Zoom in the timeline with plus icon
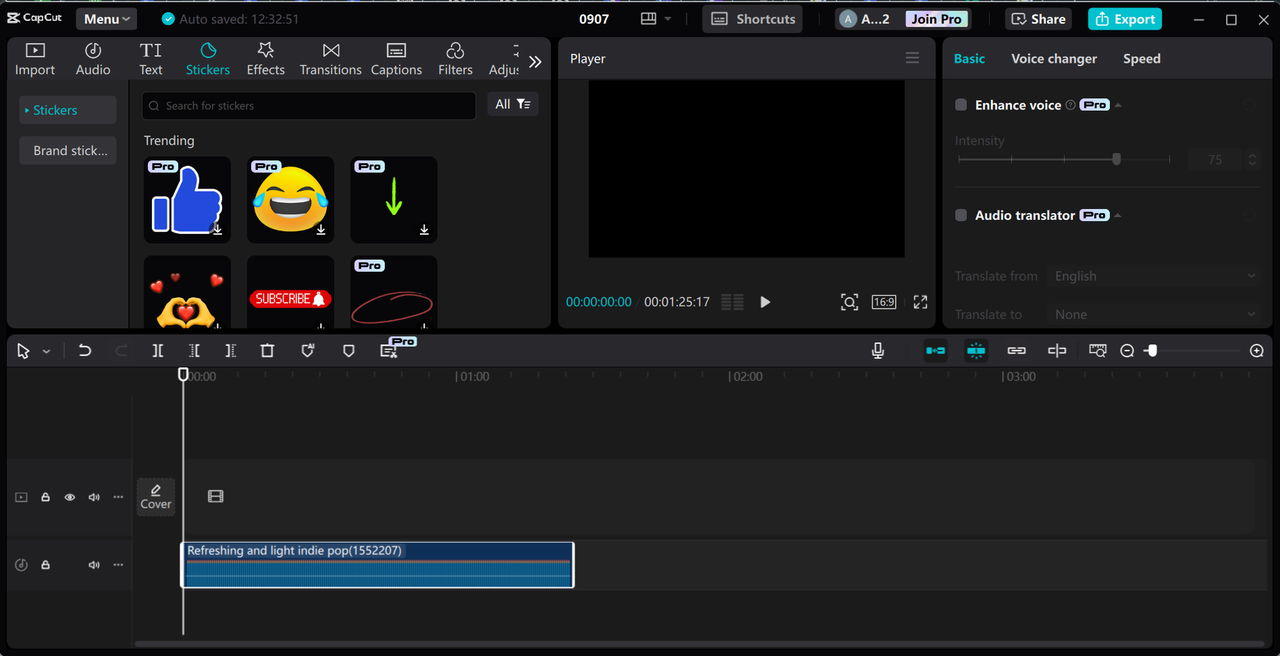The height and width of the screenshot is (656, 1280). click(1257, 351)
